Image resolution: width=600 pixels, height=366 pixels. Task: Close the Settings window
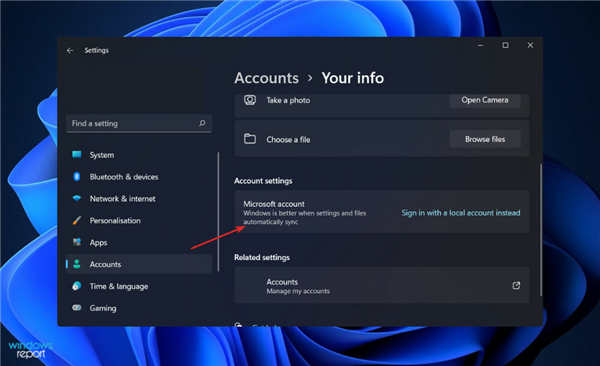click(530, 45)
